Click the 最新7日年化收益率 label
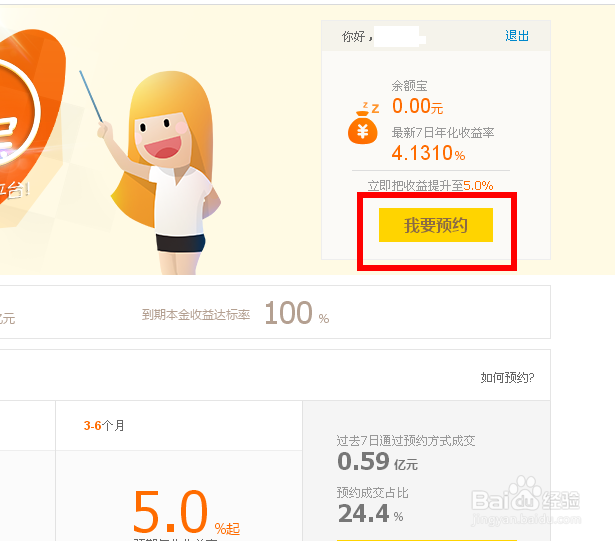615x541 pixels. click(x=443, y=133)
